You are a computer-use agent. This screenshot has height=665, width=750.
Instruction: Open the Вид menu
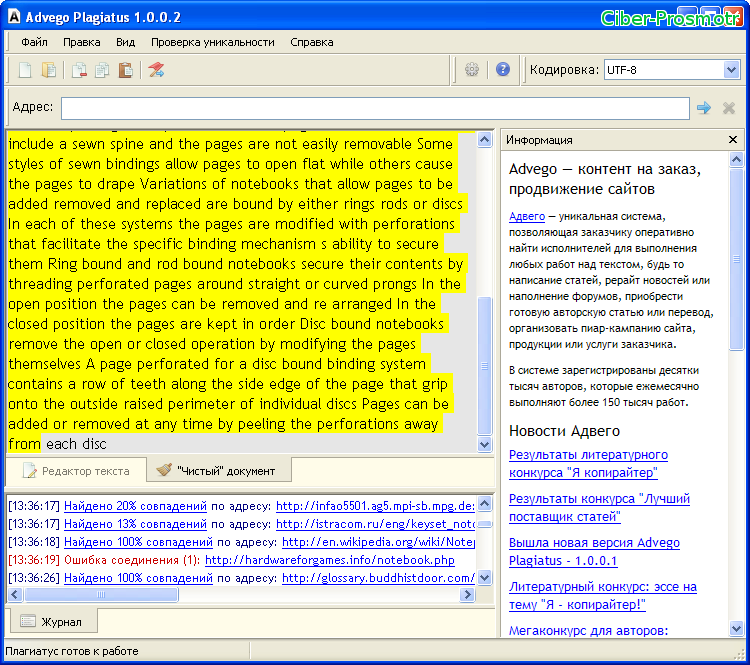[125, 42]
